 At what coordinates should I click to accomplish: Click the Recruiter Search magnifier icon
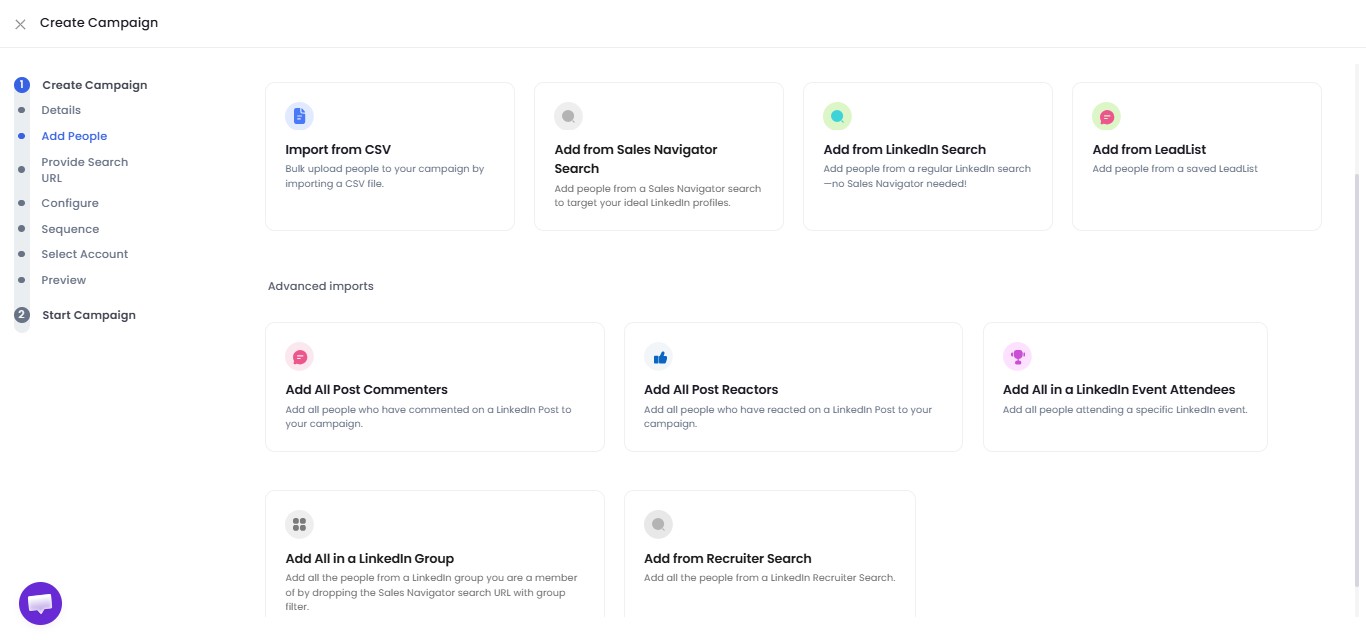[658, 524]
